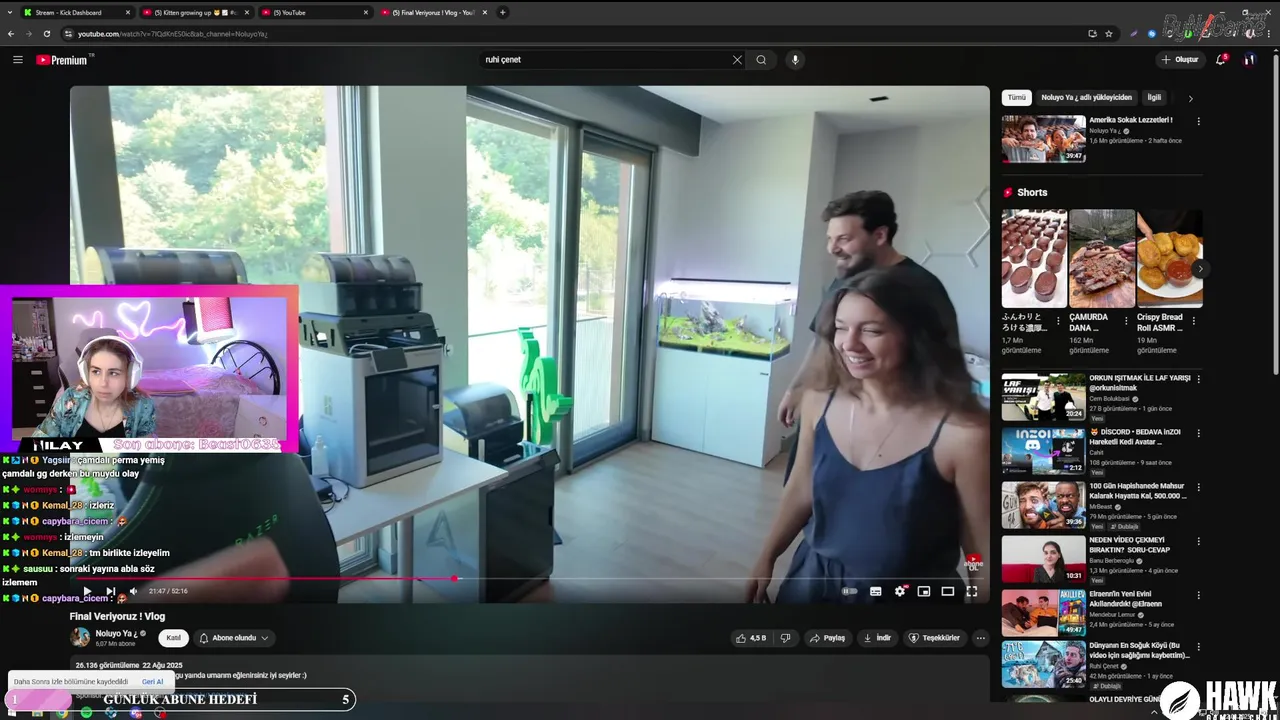The image size is (1280, 720).
Task: Click the Oluştur create button
Action: click(1180, 60)
